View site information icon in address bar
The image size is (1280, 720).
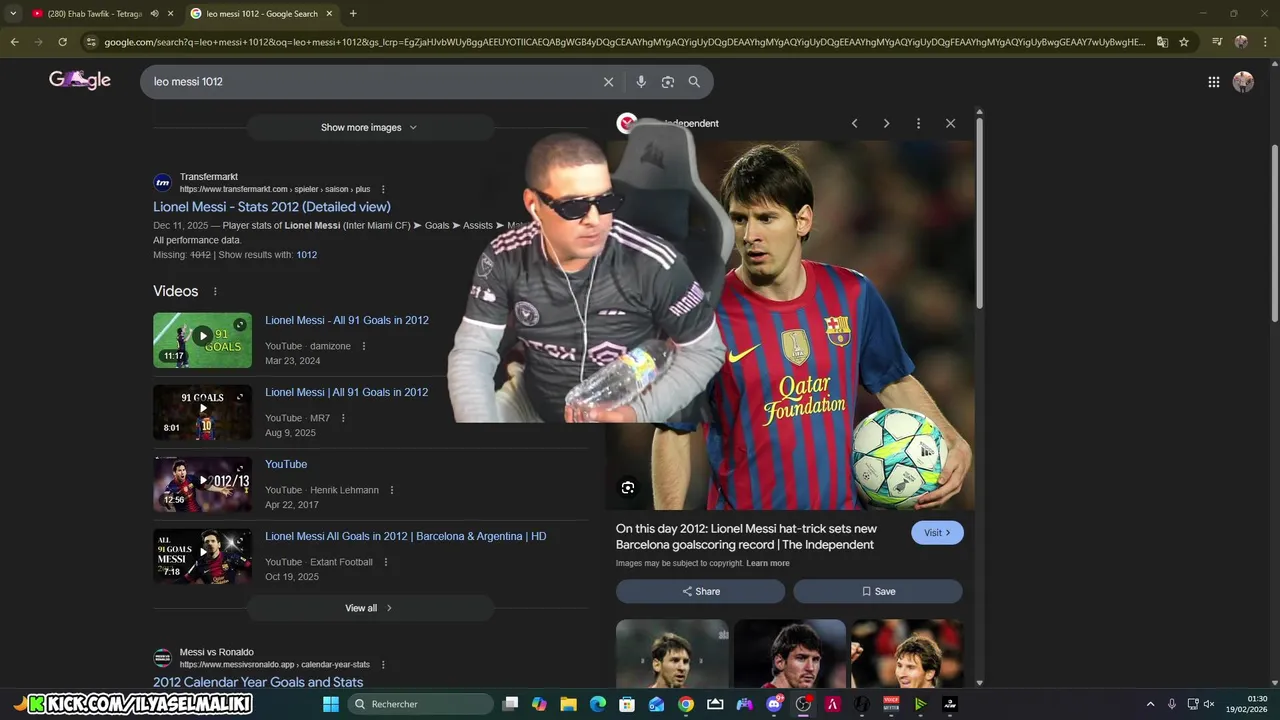(x=91, y=42)
